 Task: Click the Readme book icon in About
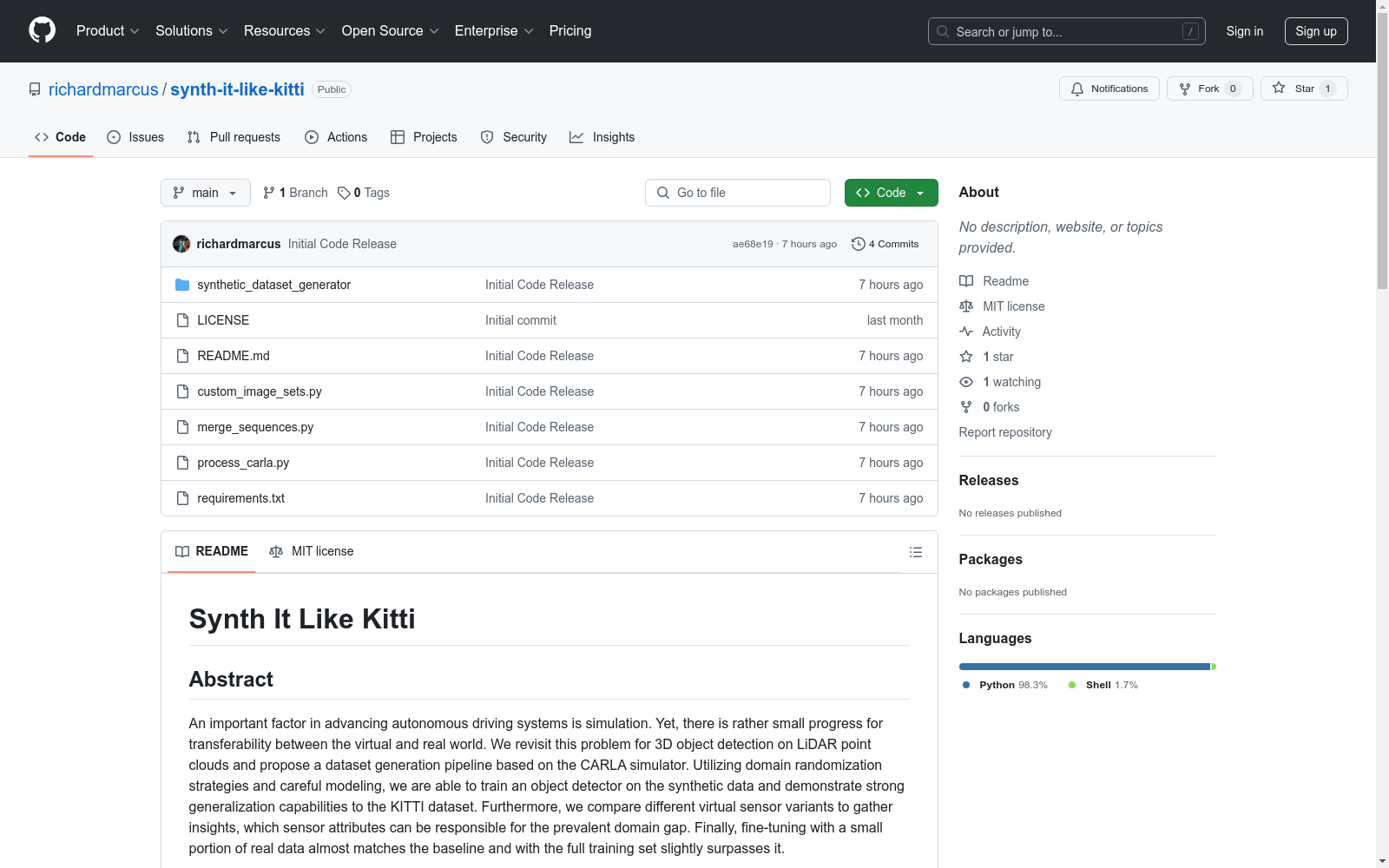click(966, 281)
